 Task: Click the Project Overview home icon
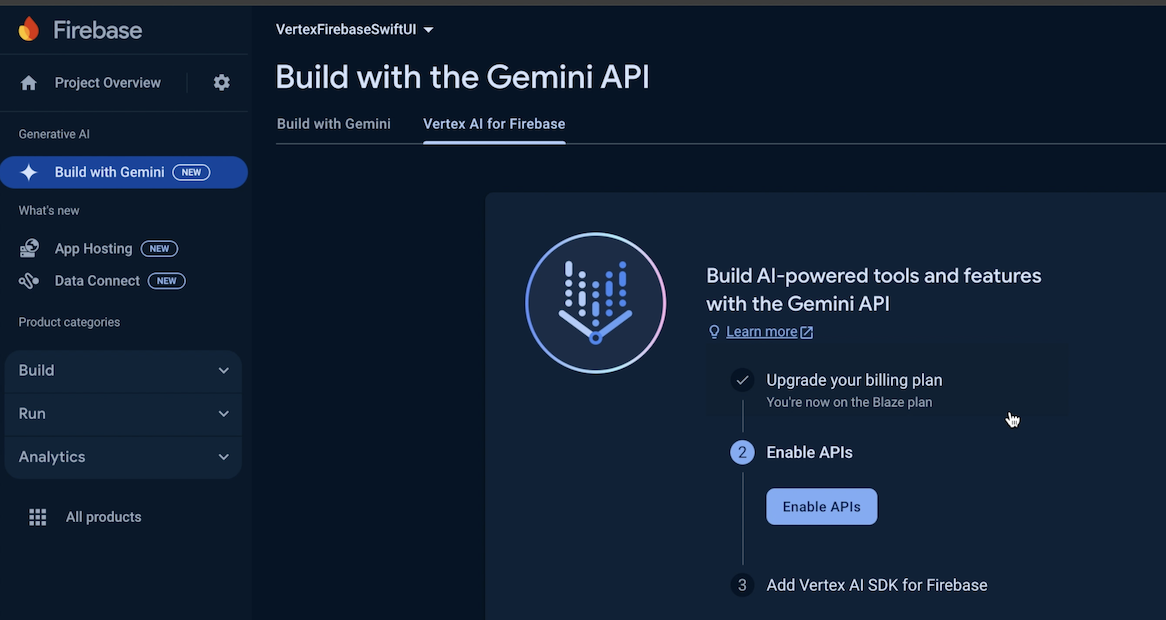pyautogui.click(x=29, y=83)
